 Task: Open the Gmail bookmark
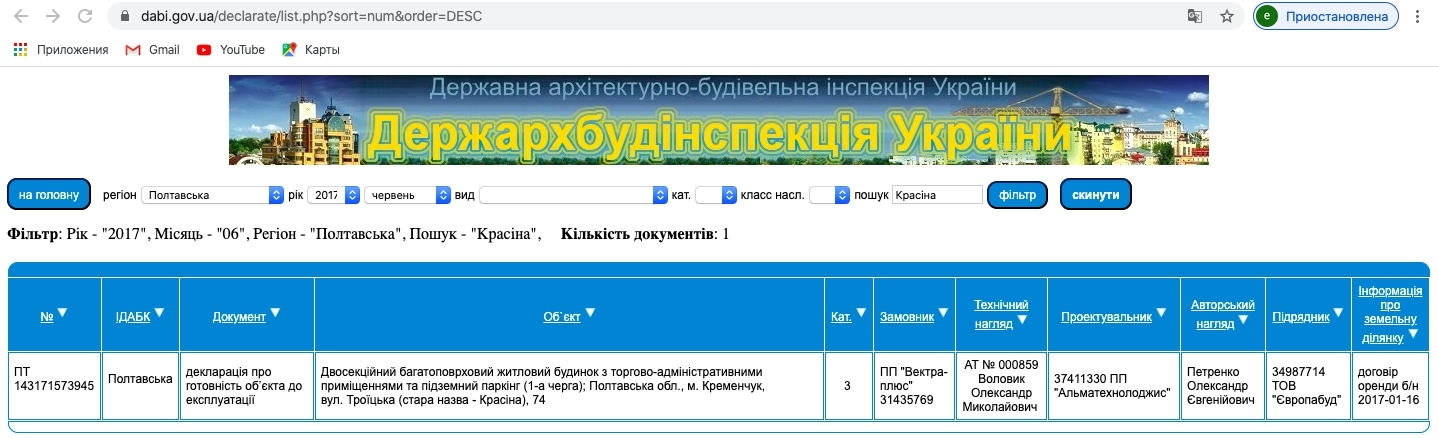(x=153, y=49)
